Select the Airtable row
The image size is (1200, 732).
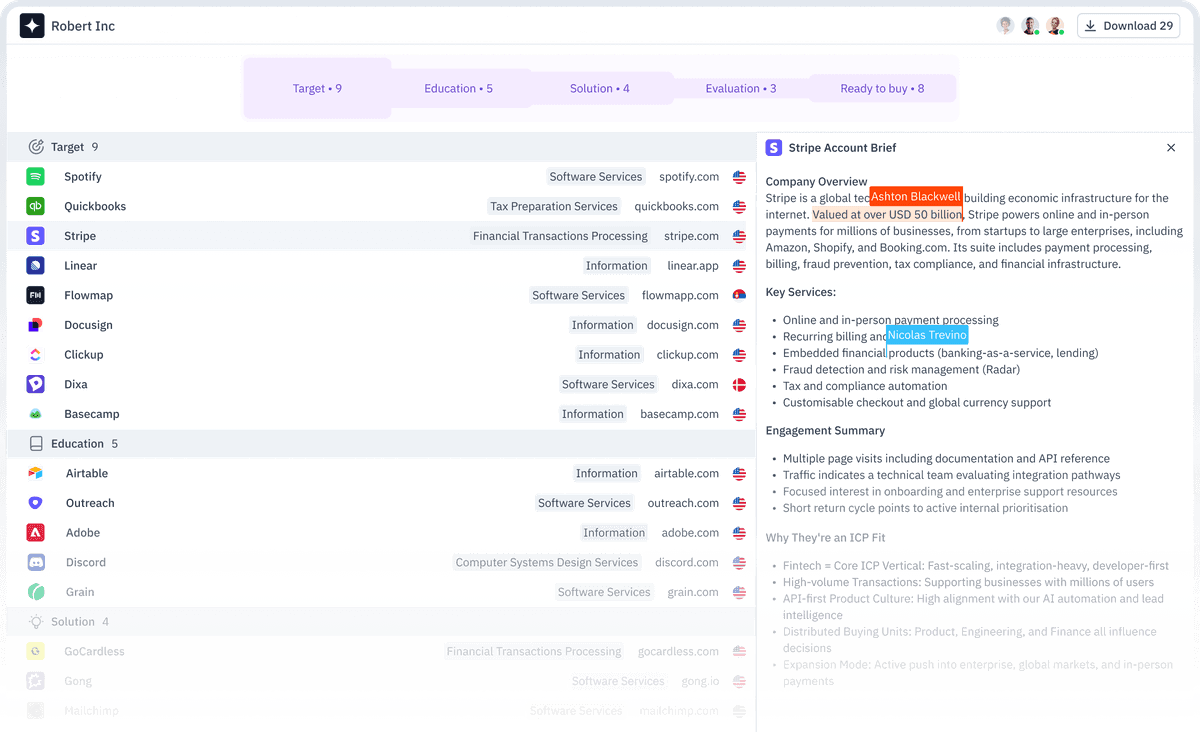coord(381,473)
